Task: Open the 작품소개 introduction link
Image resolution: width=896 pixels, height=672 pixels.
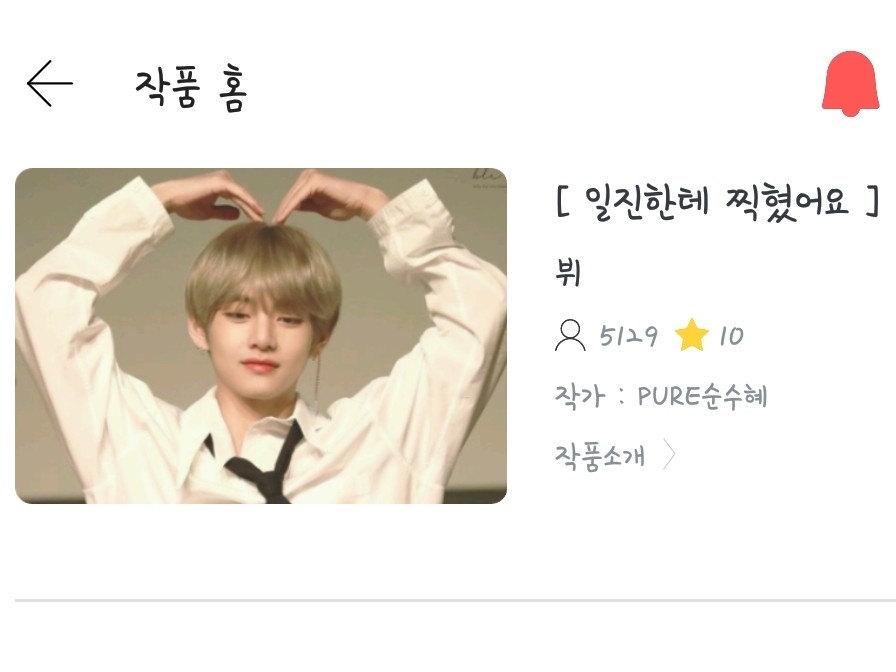Action: pos(599,456)
